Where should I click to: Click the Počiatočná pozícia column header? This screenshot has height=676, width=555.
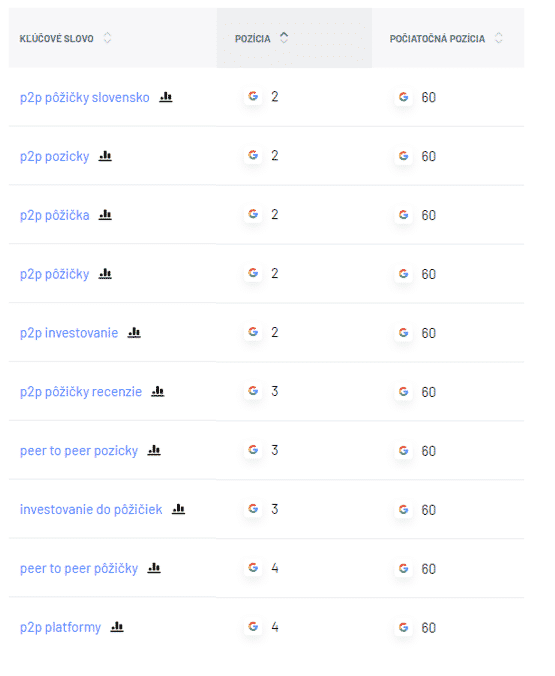tap(437, 39)
